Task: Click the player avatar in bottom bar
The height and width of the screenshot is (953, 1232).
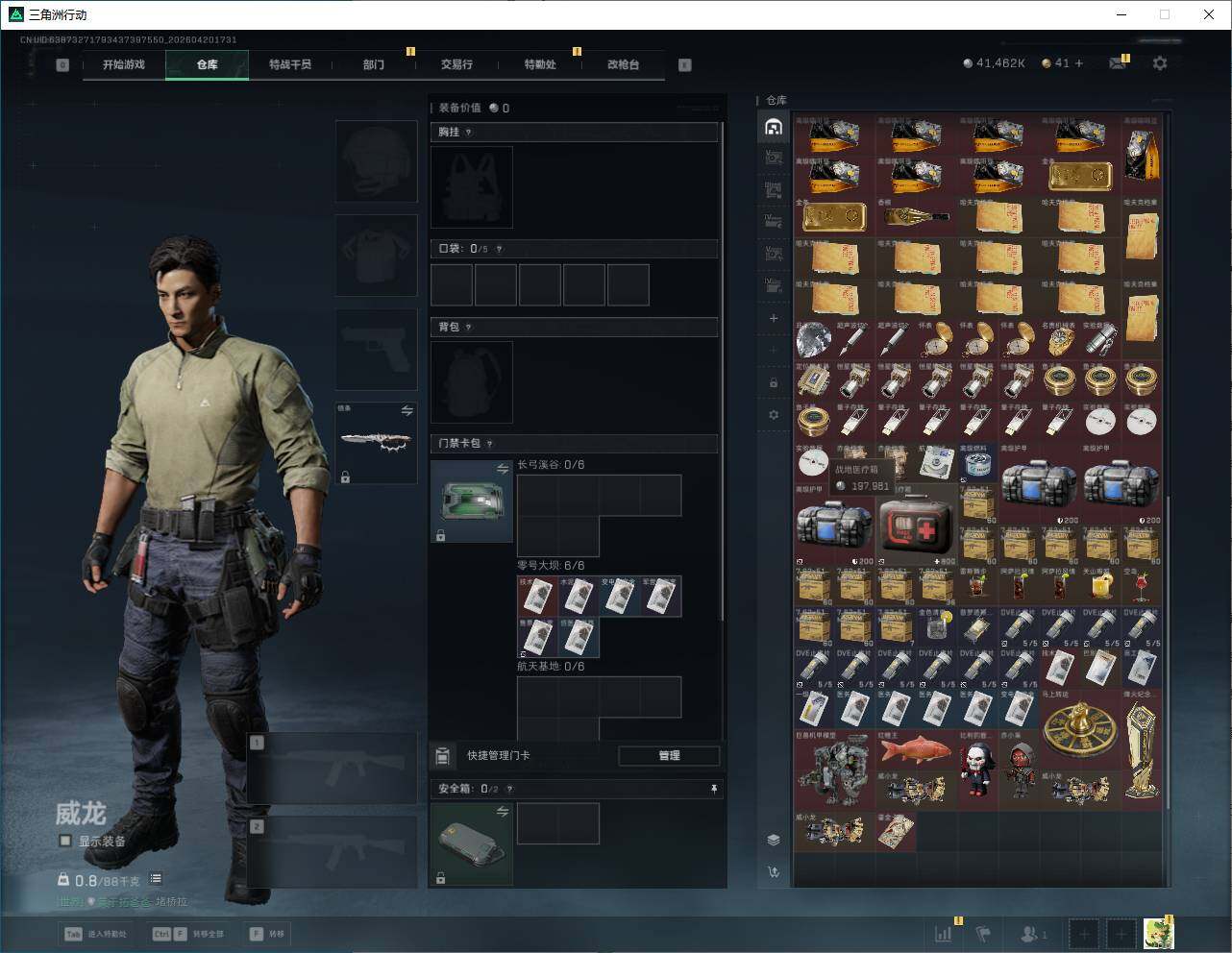Action: (x=1158, y=933)
